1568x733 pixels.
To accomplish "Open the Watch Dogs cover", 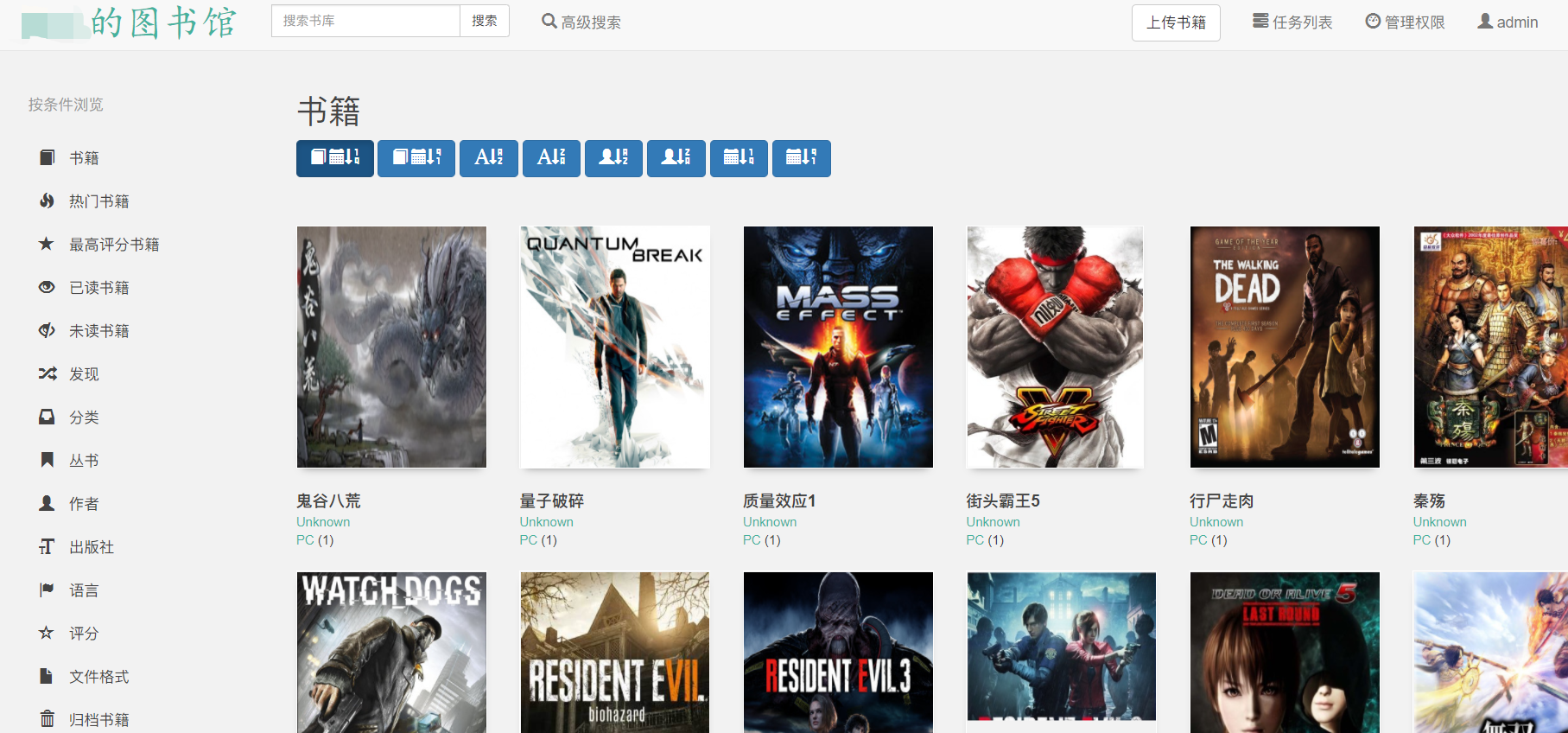I will [391, 653].
